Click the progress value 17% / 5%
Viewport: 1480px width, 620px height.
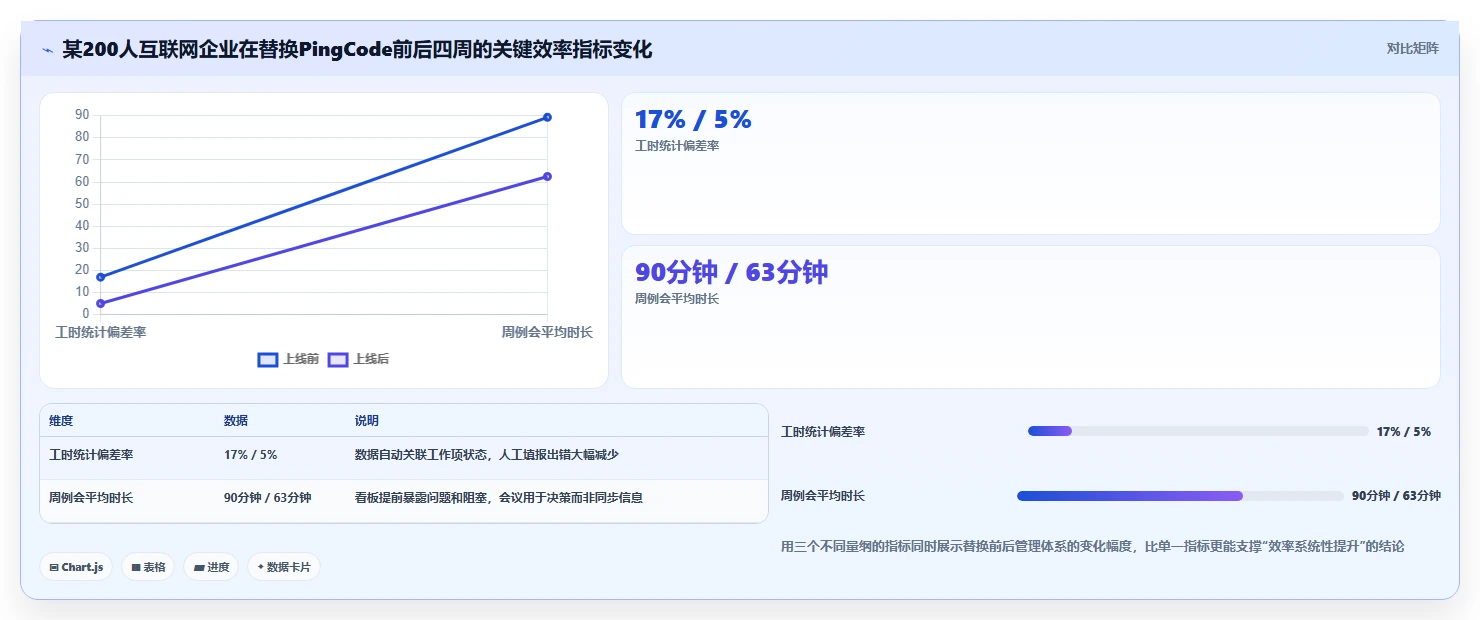pos(1404,432)
